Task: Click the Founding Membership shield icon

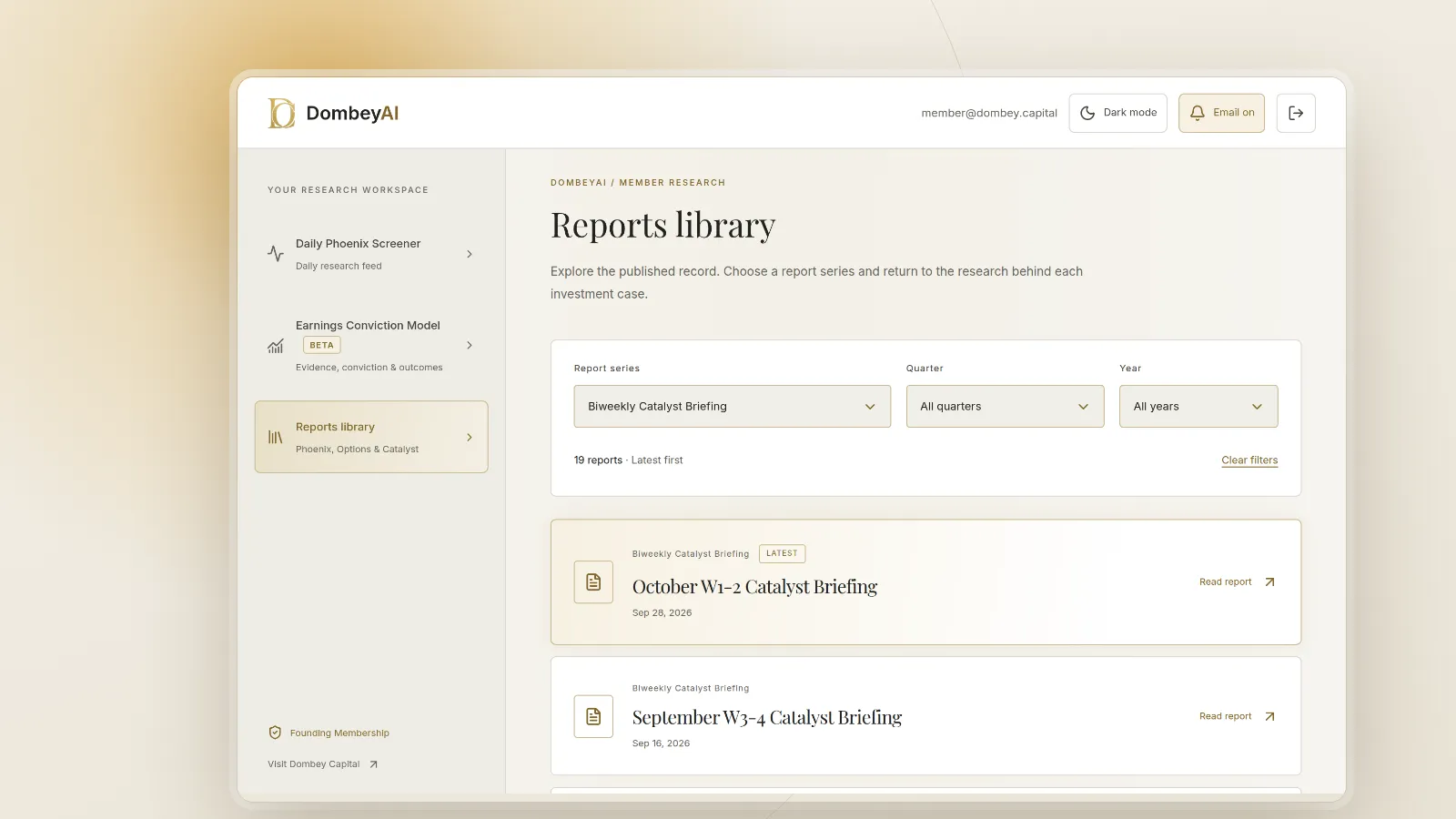Action: pyautogui.click(x=275, y=733)
